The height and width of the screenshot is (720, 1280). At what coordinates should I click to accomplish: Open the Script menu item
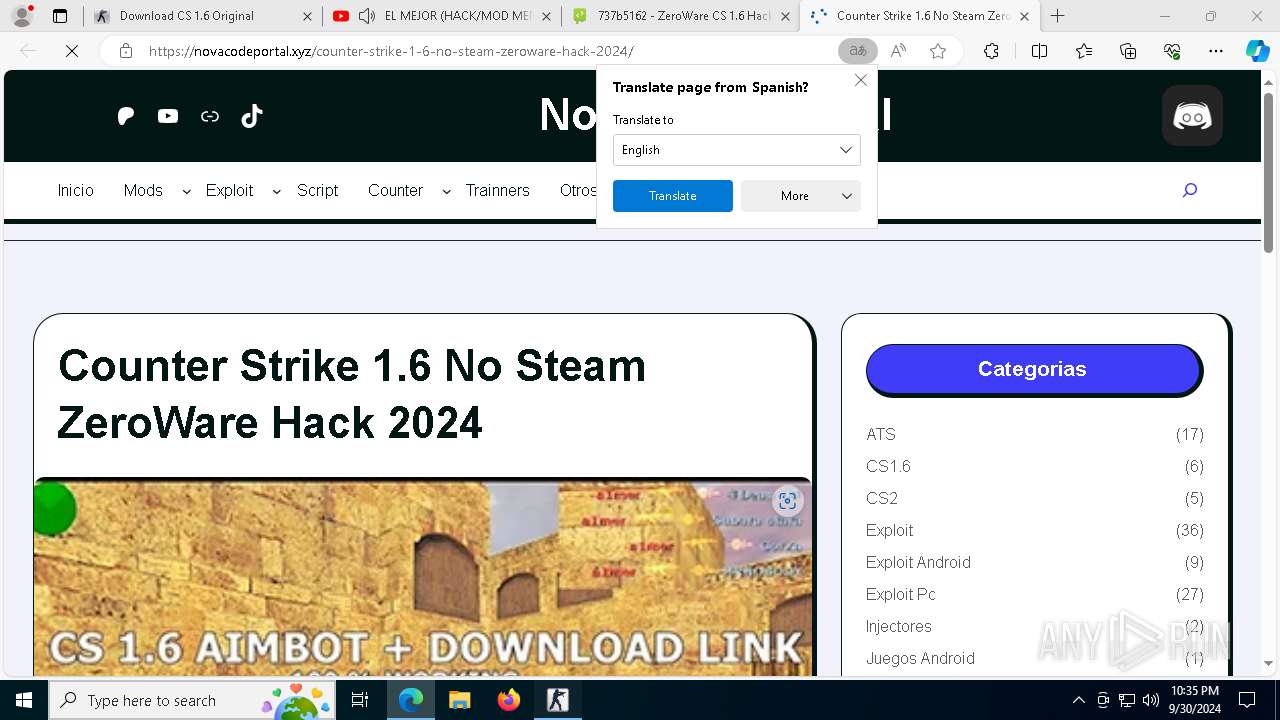click(x=318, y=190)
